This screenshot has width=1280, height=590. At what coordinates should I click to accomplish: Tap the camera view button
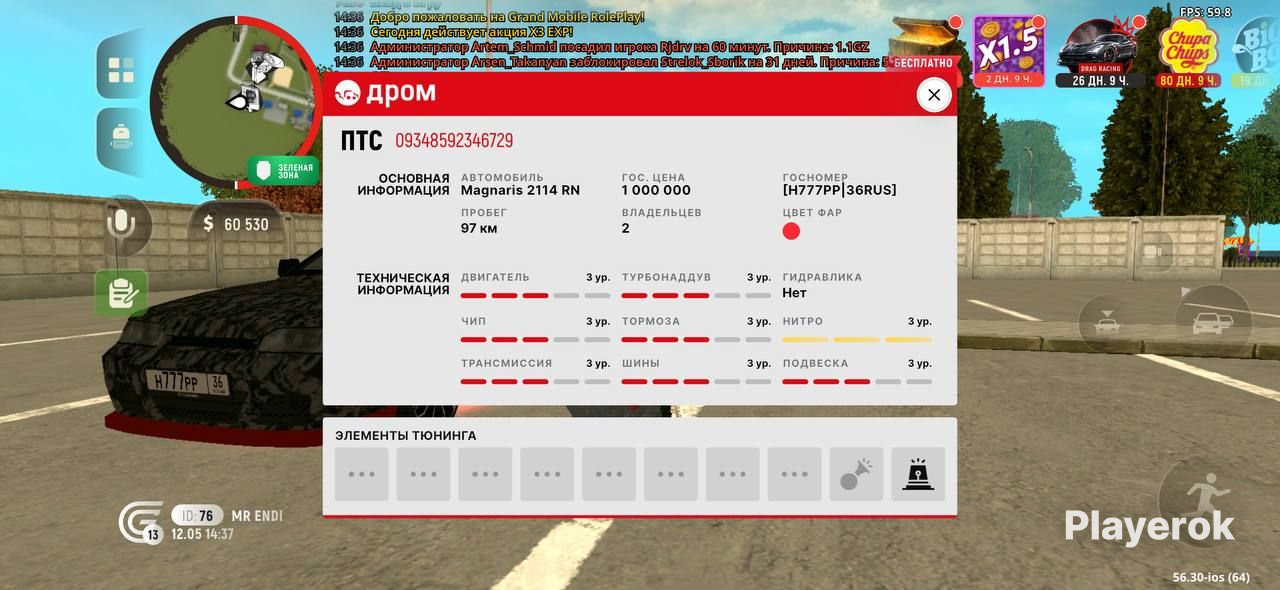click(x=1155, y=251)
